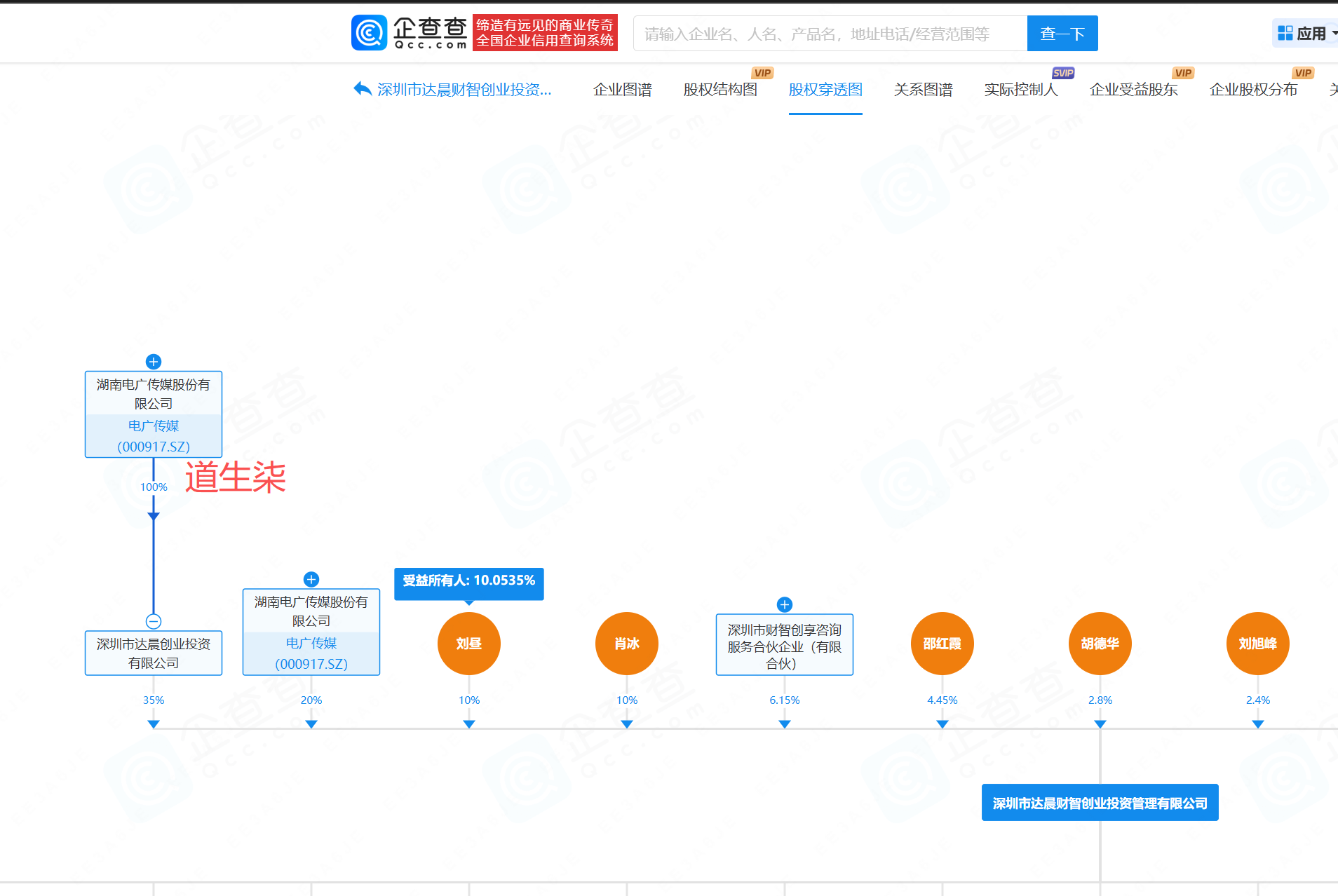1338x896 pixels.
Task: Click the 肖冰 shareholder circle
Action: pyautogui.click(x=626, y=644)
